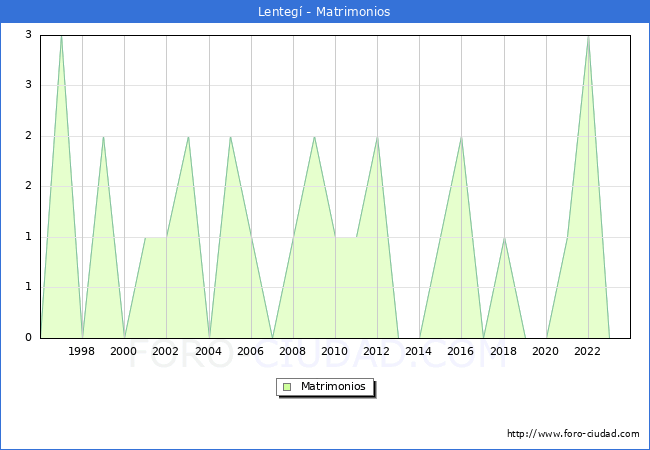Click the 1999 peak data point
This screenshot has width=650, height=450.
coord(103,137)
